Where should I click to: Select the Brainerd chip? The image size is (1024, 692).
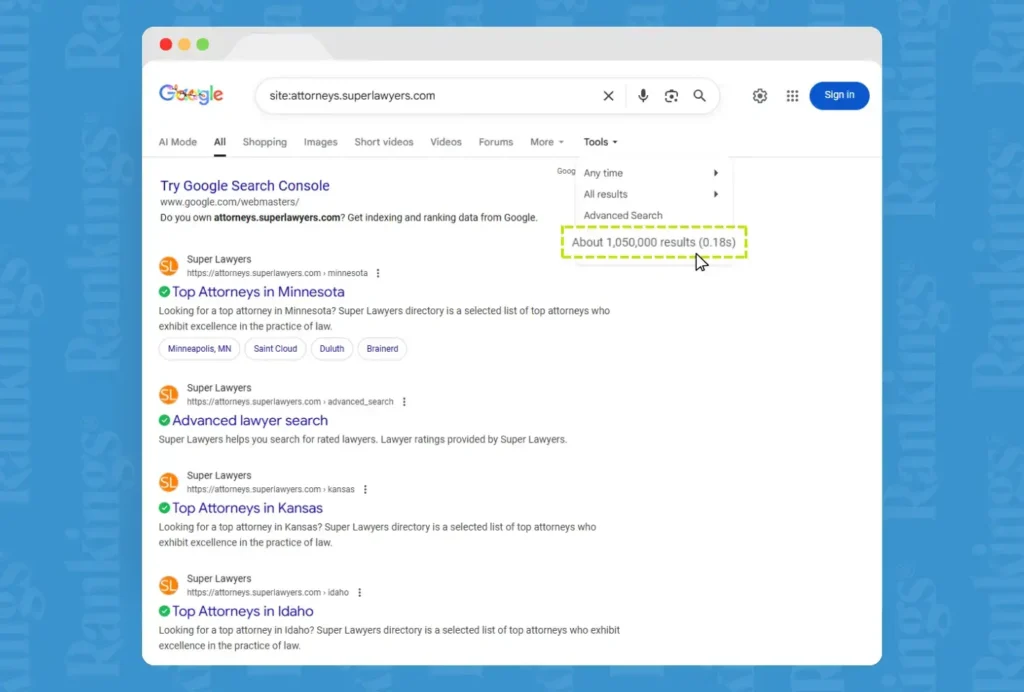pyautogui.click(x=382, y=349)
